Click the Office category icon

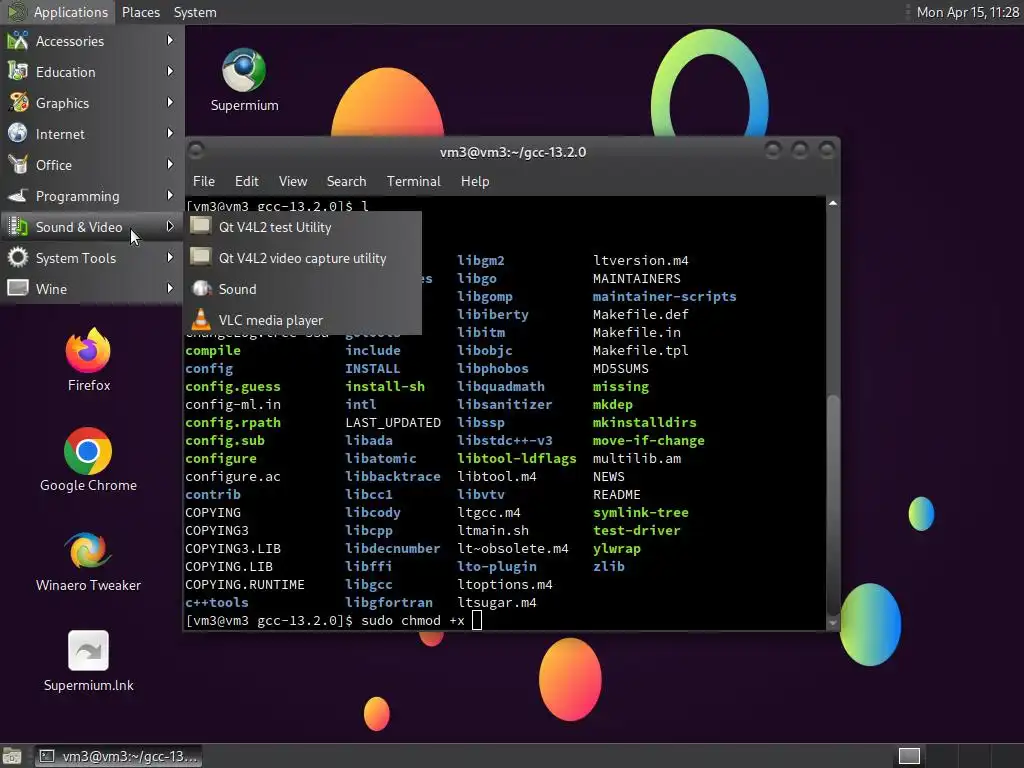tap(18, 165)
